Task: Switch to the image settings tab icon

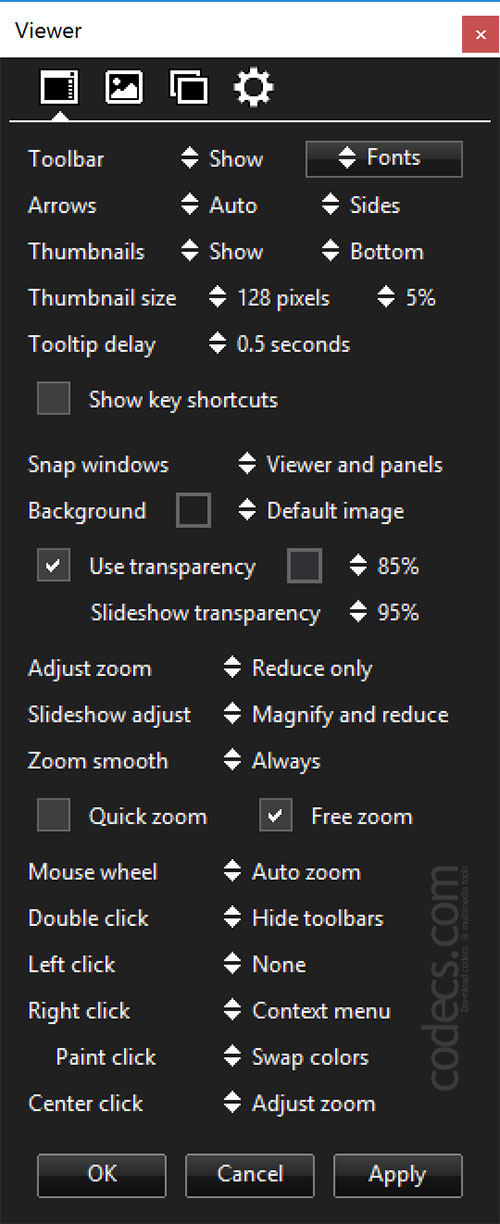Action: coord(124,88)
